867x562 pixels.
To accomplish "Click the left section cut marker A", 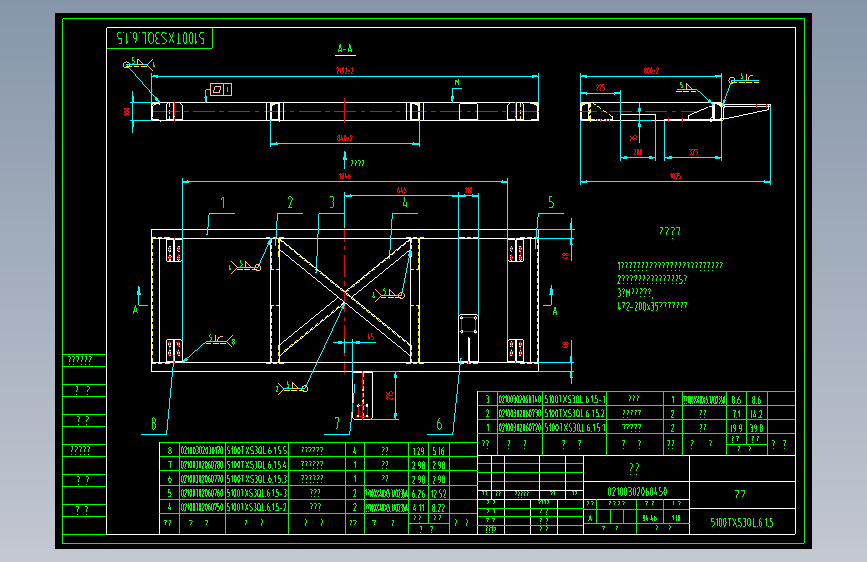I will [135, 310].
